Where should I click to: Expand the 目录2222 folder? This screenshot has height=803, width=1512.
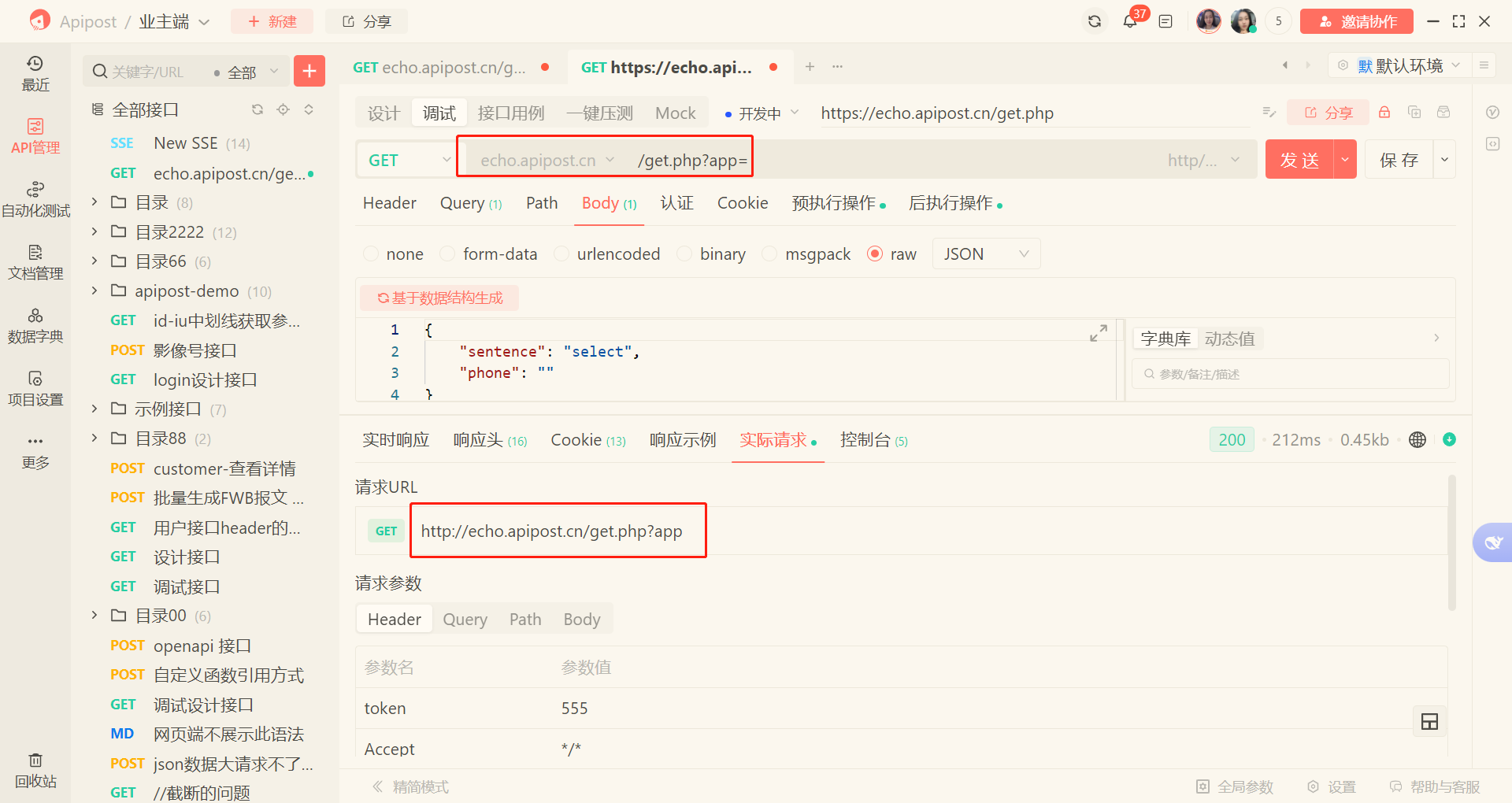click(x=94, y=231)
